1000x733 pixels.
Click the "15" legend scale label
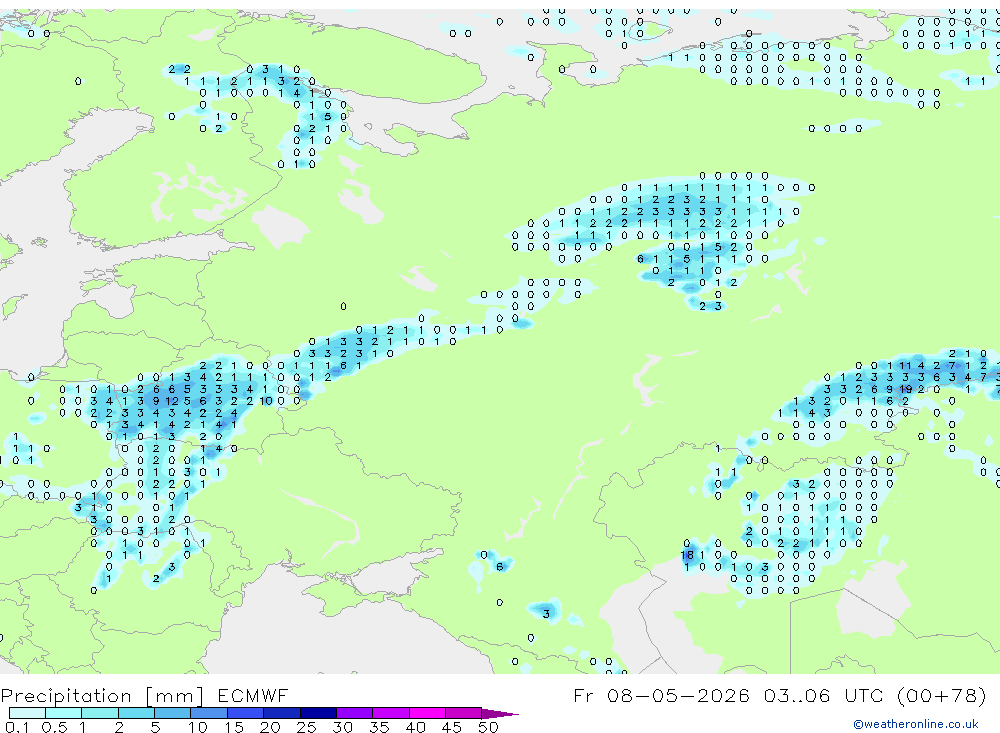233,727
